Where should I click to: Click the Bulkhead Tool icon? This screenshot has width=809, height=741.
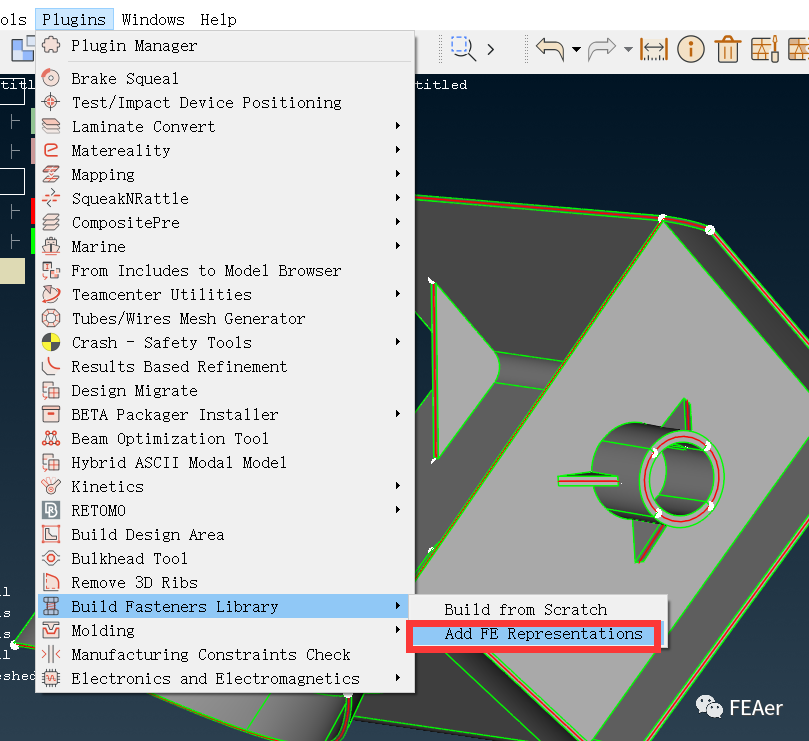point(51,558)
